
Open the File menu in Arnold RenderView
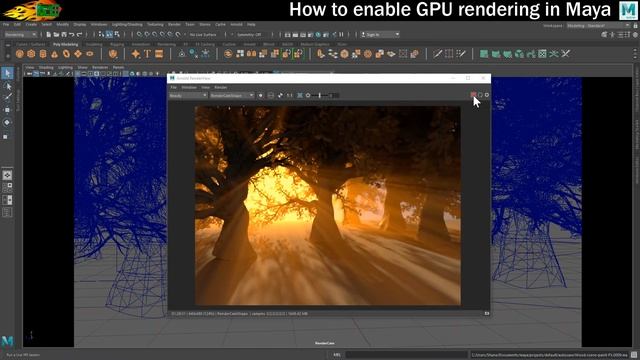pyautogui.click(x=173, y=87)
